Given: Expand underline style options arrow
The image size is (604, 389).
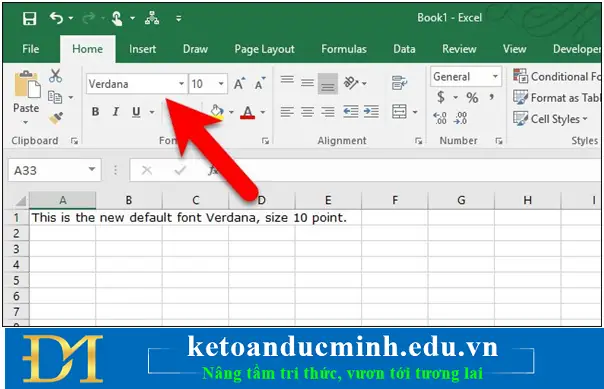Looking at the screenshot, I should (x=152, y=112).
